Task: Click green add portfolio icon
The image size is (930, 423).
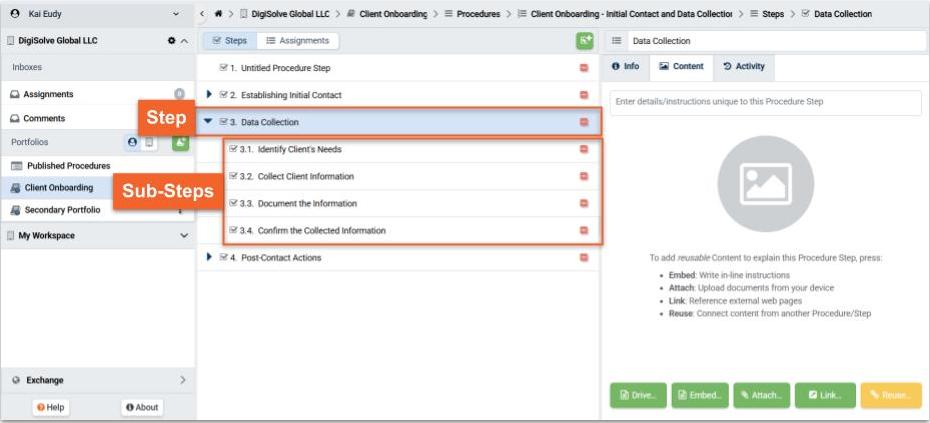Action: tap(180, 142)
